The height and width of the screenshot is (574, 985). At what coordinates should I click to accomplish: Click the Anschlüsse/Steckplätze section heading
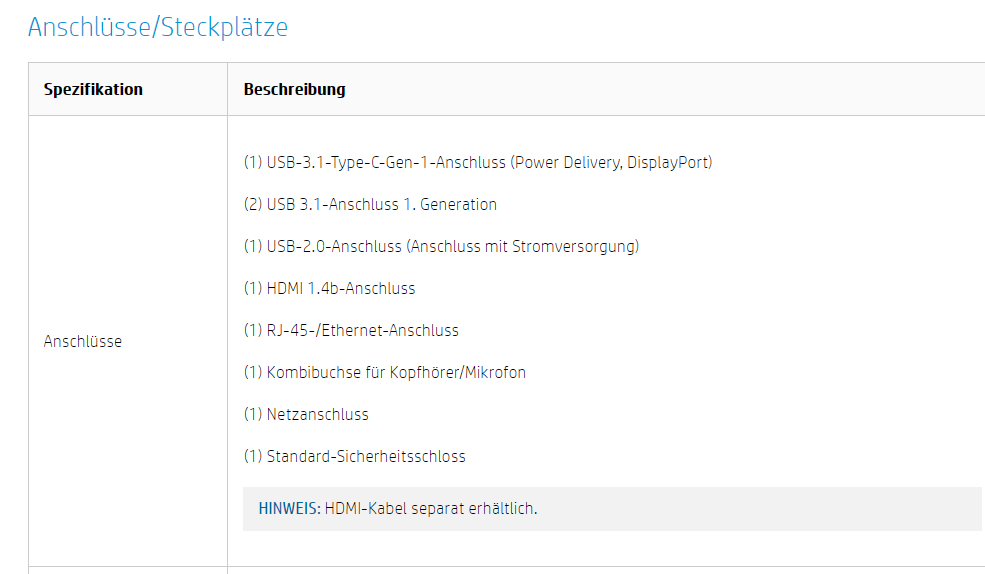pyautogui.click(x=158, y=27)
